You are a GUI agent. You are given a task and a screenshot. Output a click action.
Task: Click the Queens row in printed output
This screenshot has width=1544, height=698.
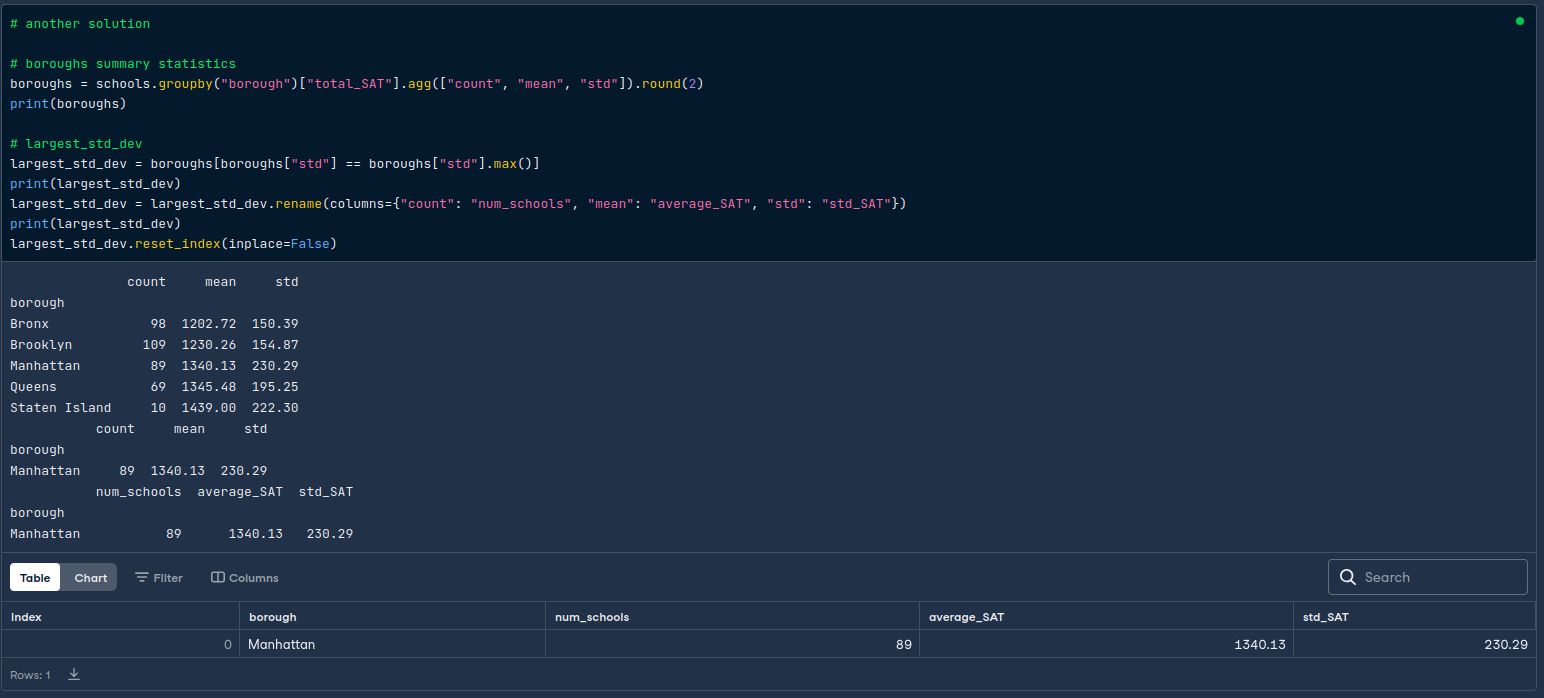(x=154, y=387)
